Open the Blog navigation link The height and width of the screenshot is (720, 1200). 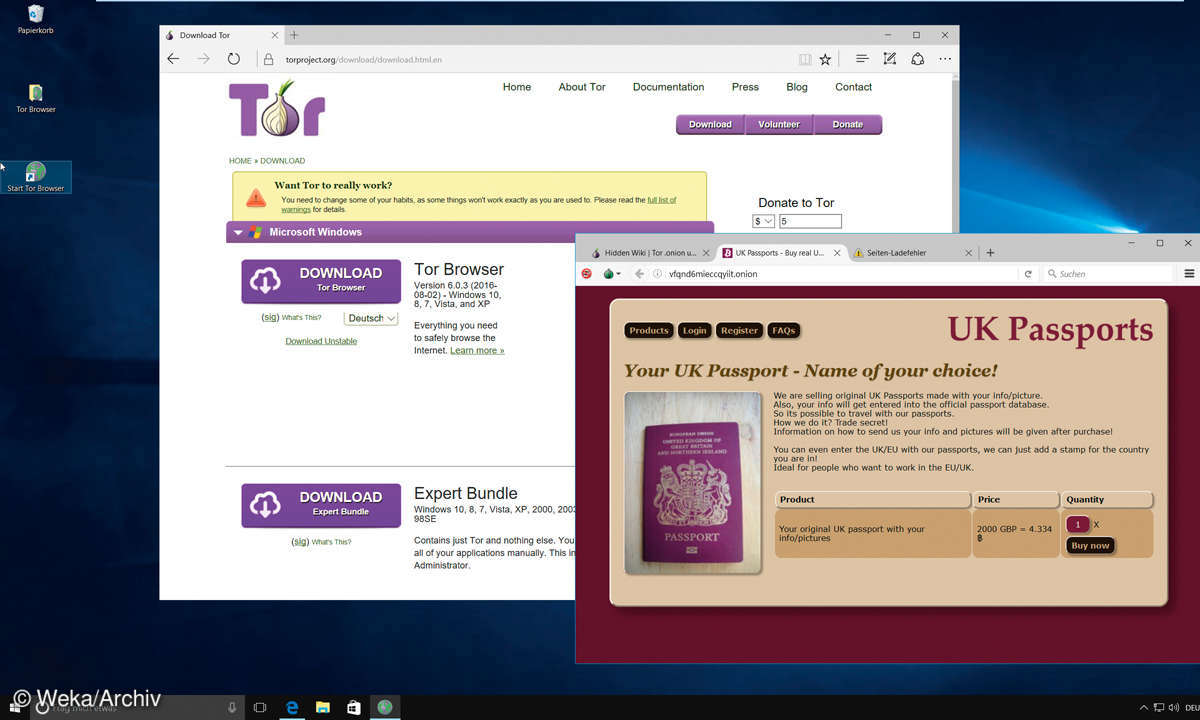pos(797,87)
